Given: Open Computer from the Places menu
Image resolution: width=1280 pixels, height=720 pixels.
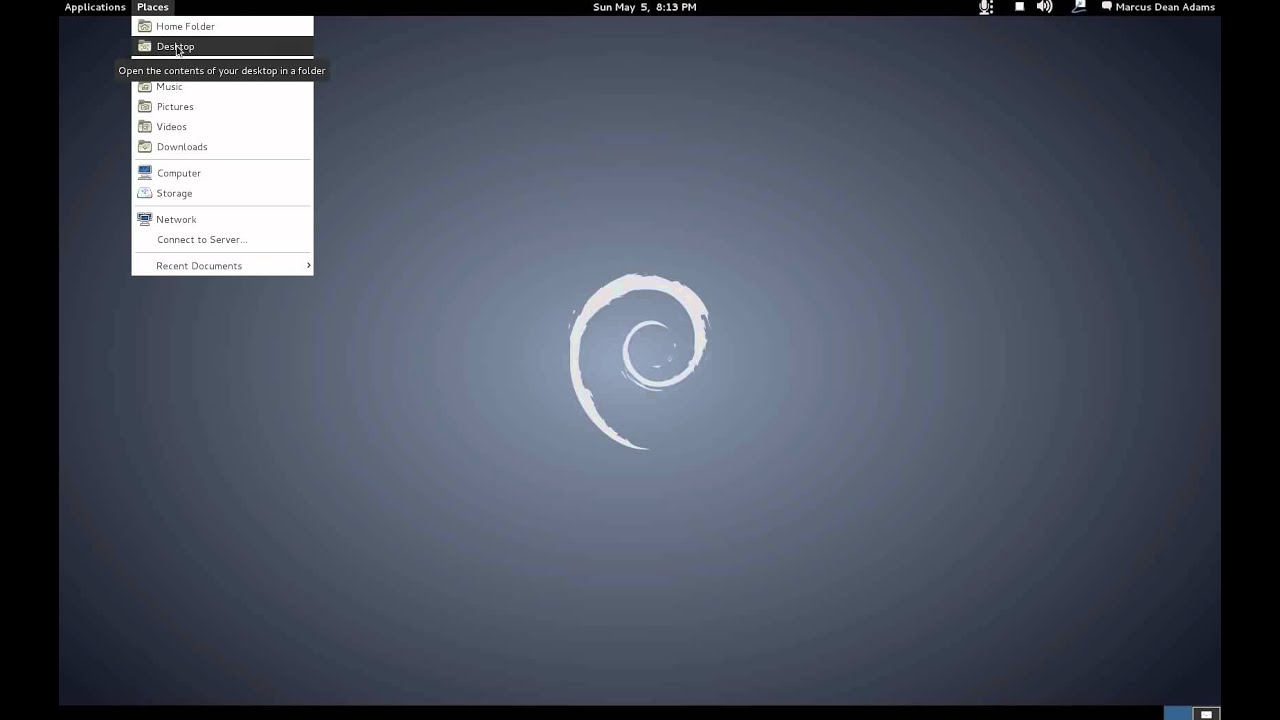Looking at the screenshot, I should click(x=222, y=173).
